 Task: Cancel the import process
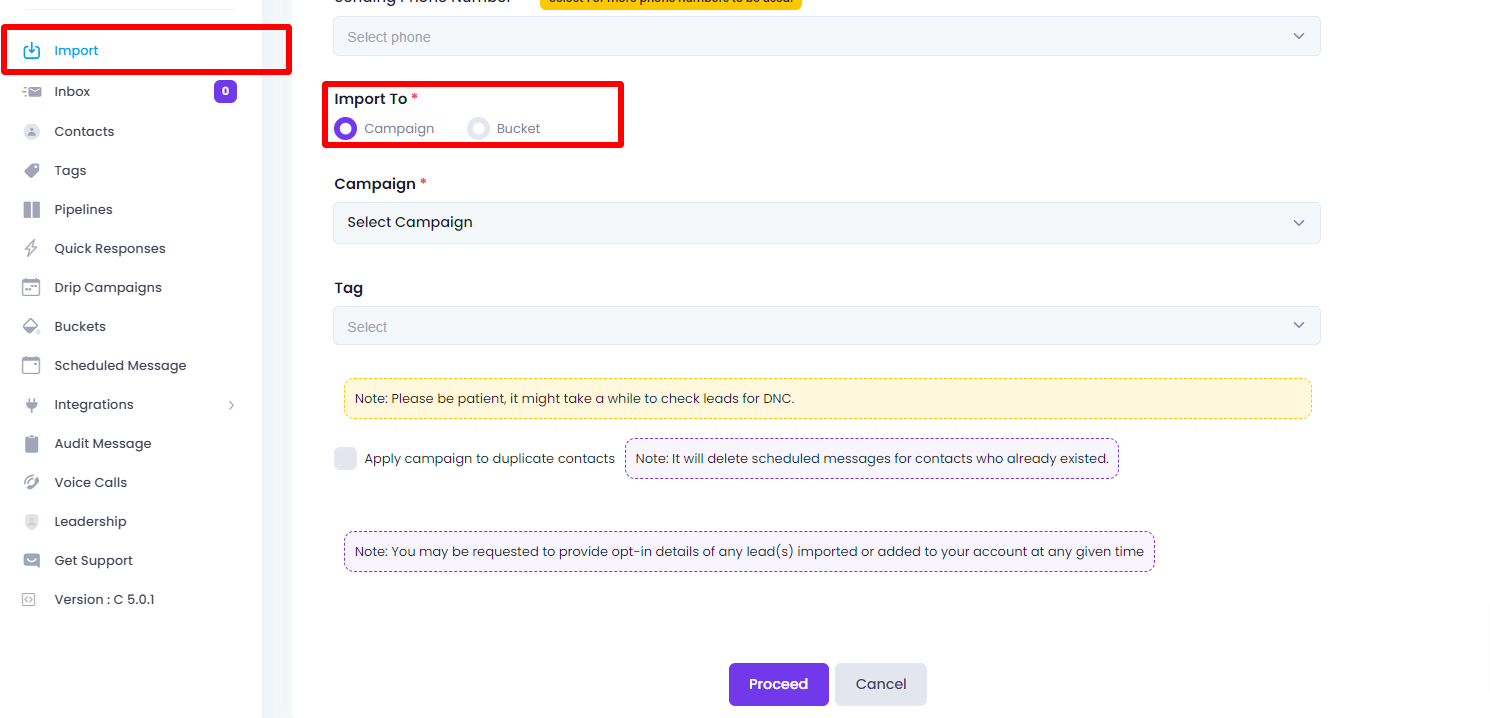tap(880, 684)
